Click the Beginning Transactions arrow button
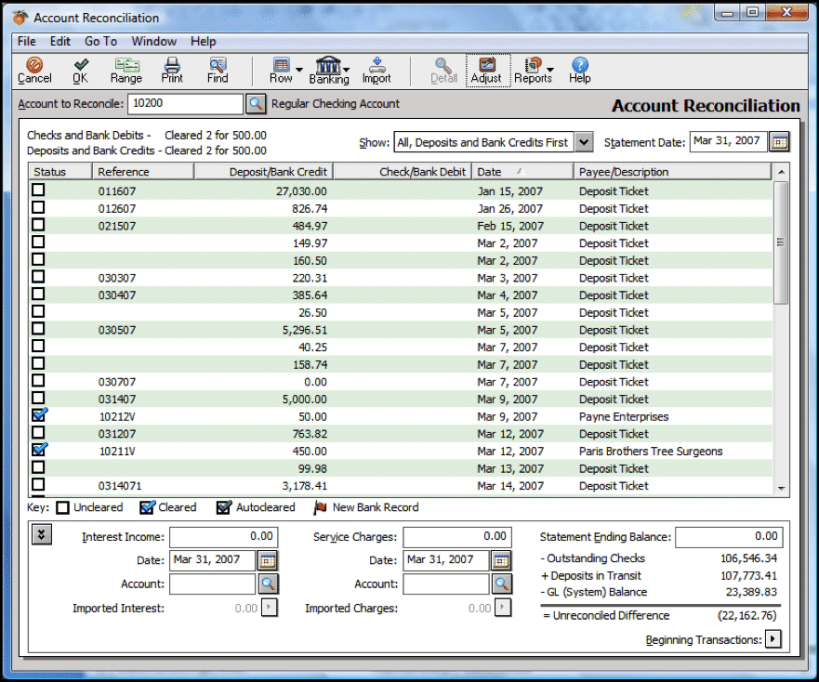This screenshot has width=819, height=682. click(x=773, y=639)
